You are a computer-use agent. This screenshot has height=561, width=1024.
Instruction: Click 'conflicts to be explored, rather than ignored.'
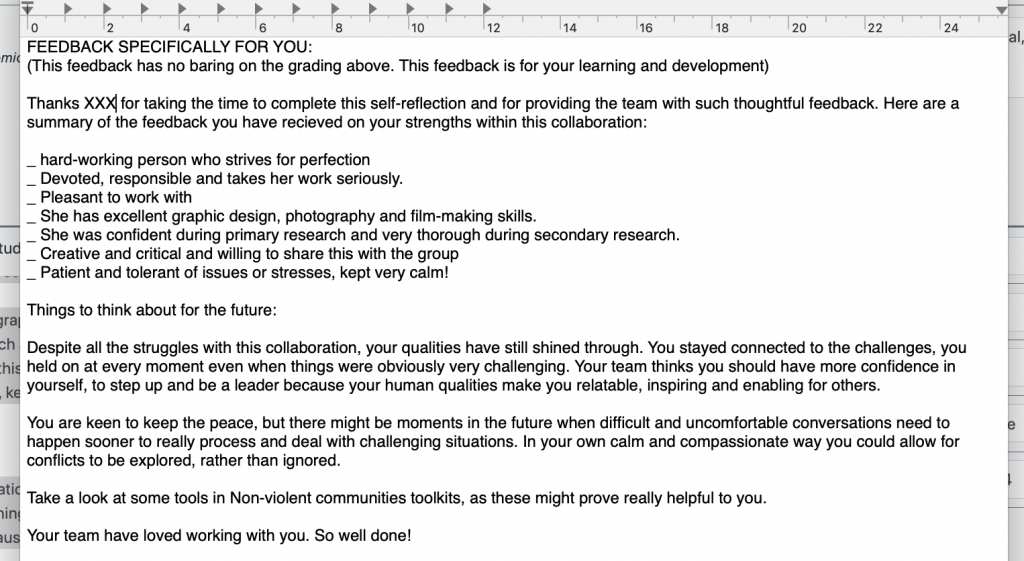(184, 461)
